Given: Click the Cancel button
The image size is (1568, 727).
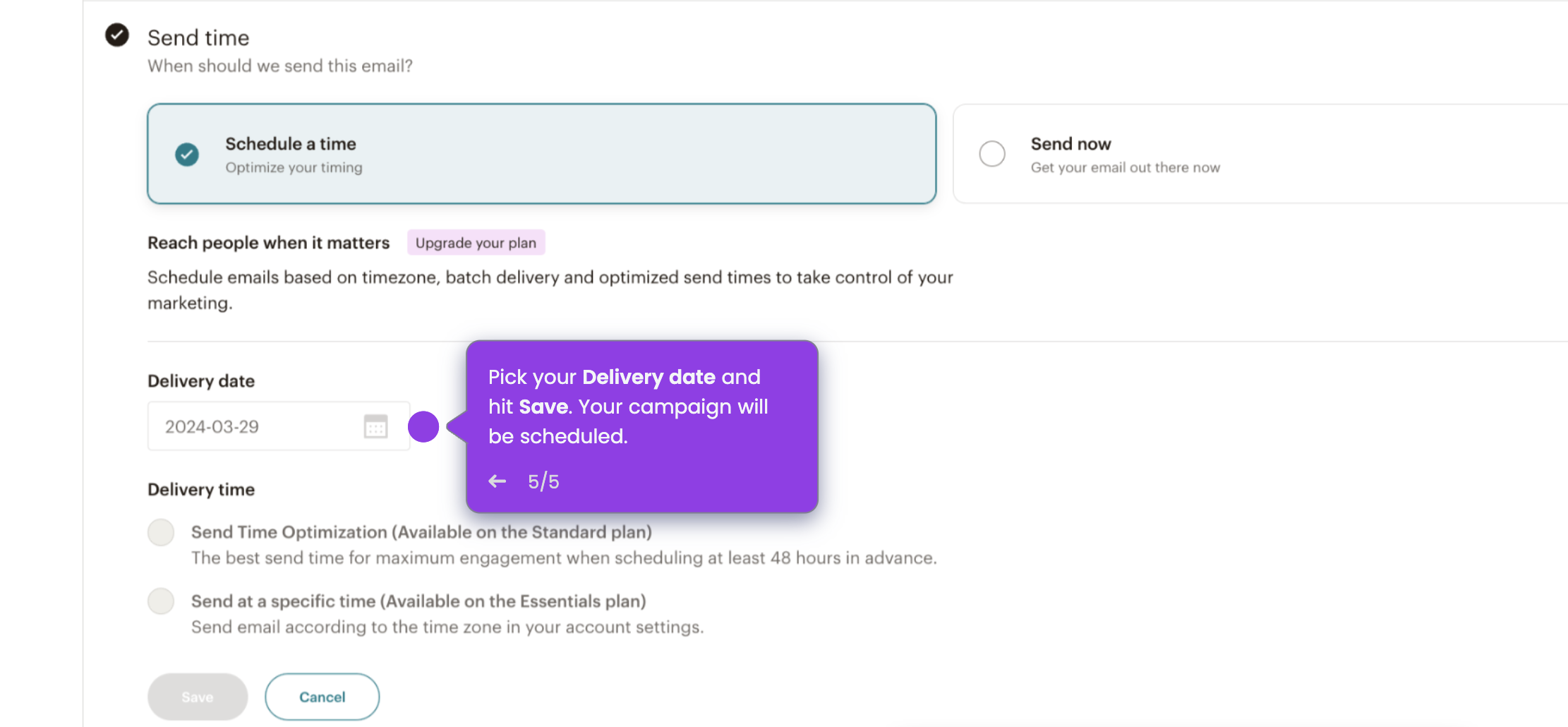Looking at the screenshot, I should click(x=322, y=697).
